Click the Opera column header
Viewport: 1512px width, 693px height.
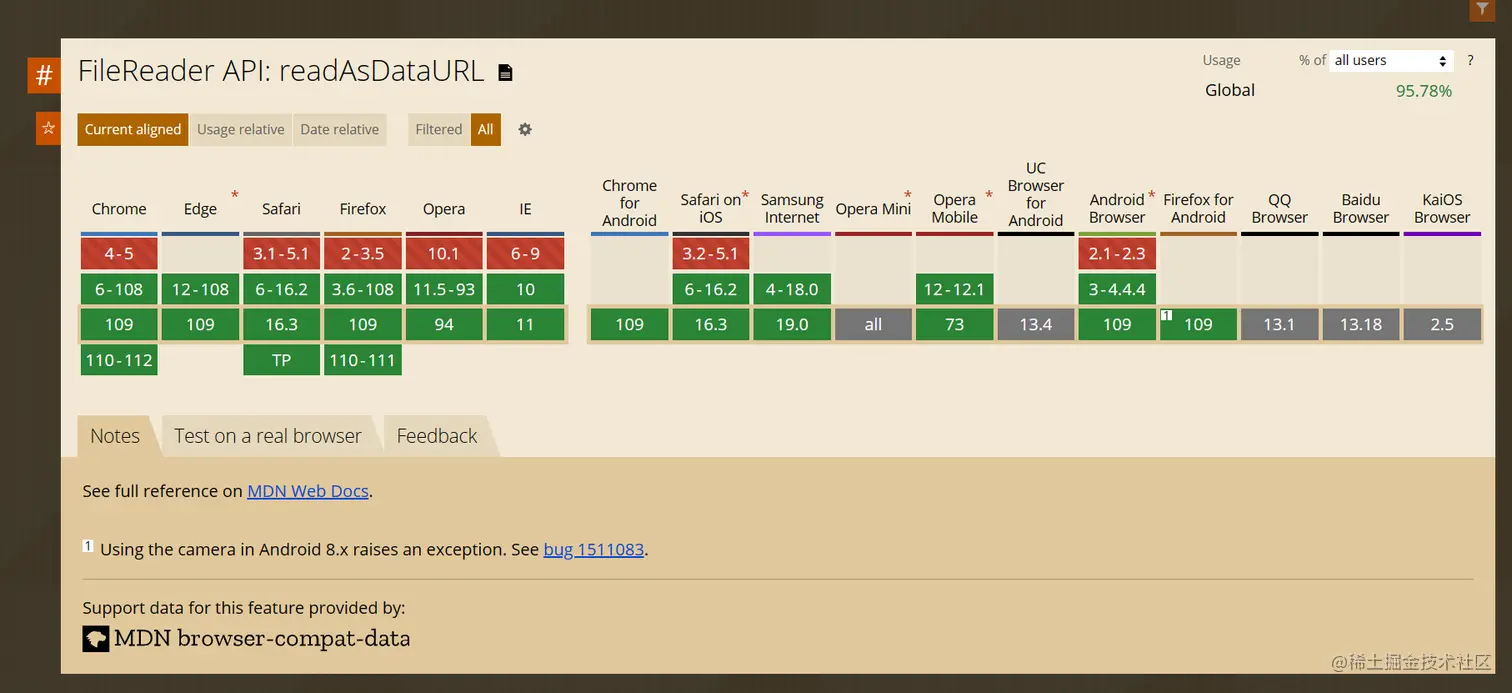[x=444, y=209]
